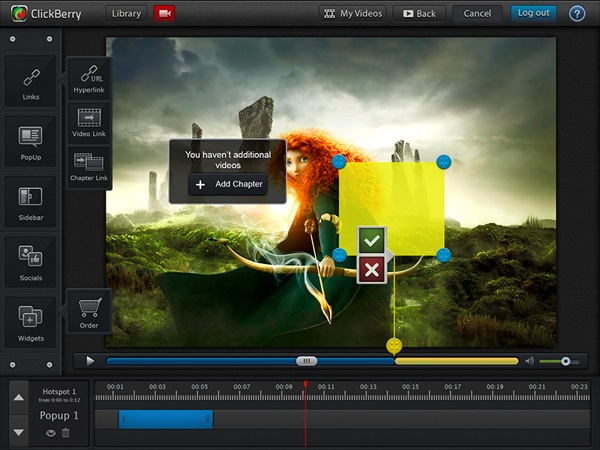
Task: Play the video
Action: (x=90, y=361)
